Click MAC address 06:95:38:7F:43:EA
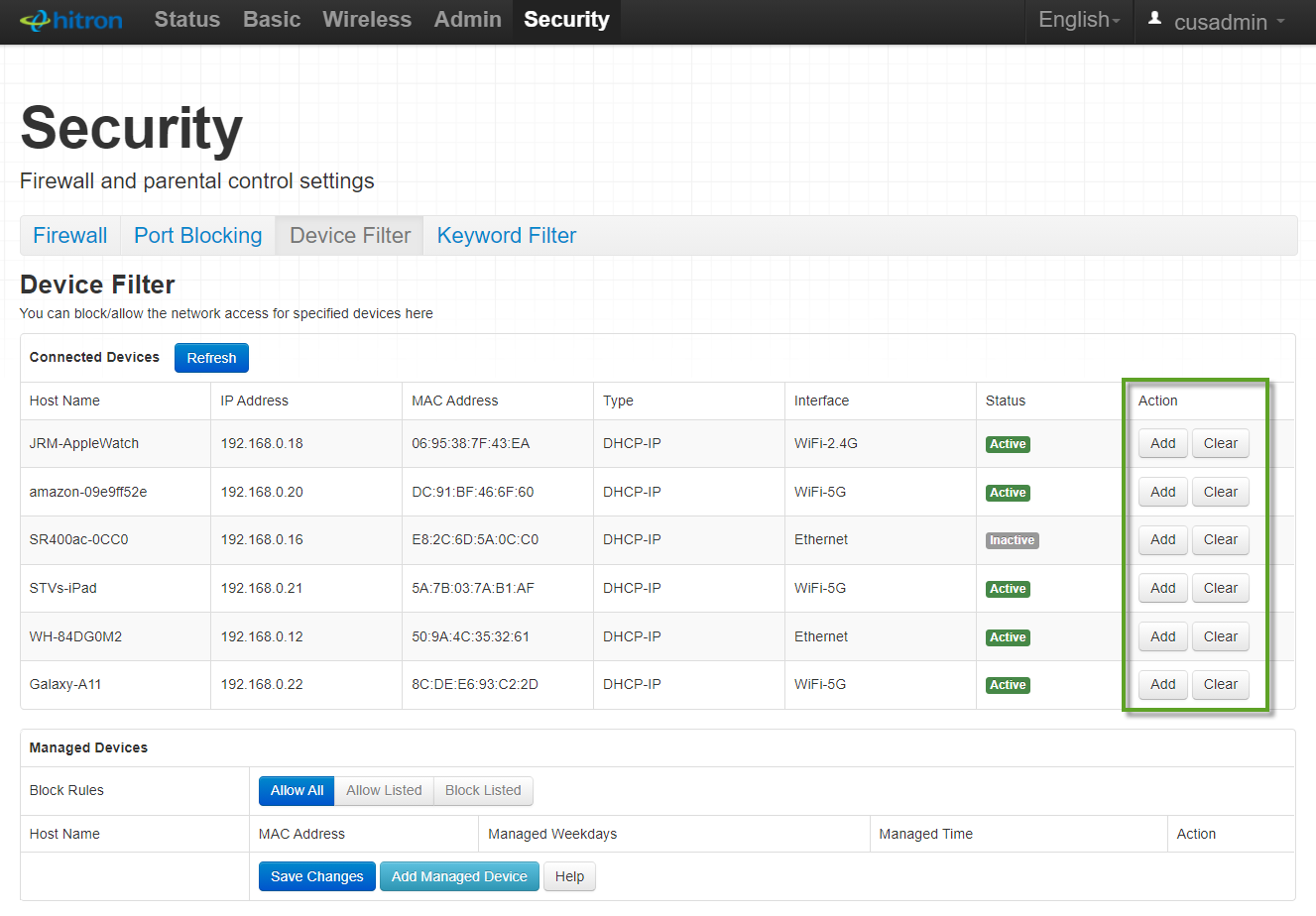This screenshot has width=1316, height=916. pyautogui.click(x=471, y=443)
